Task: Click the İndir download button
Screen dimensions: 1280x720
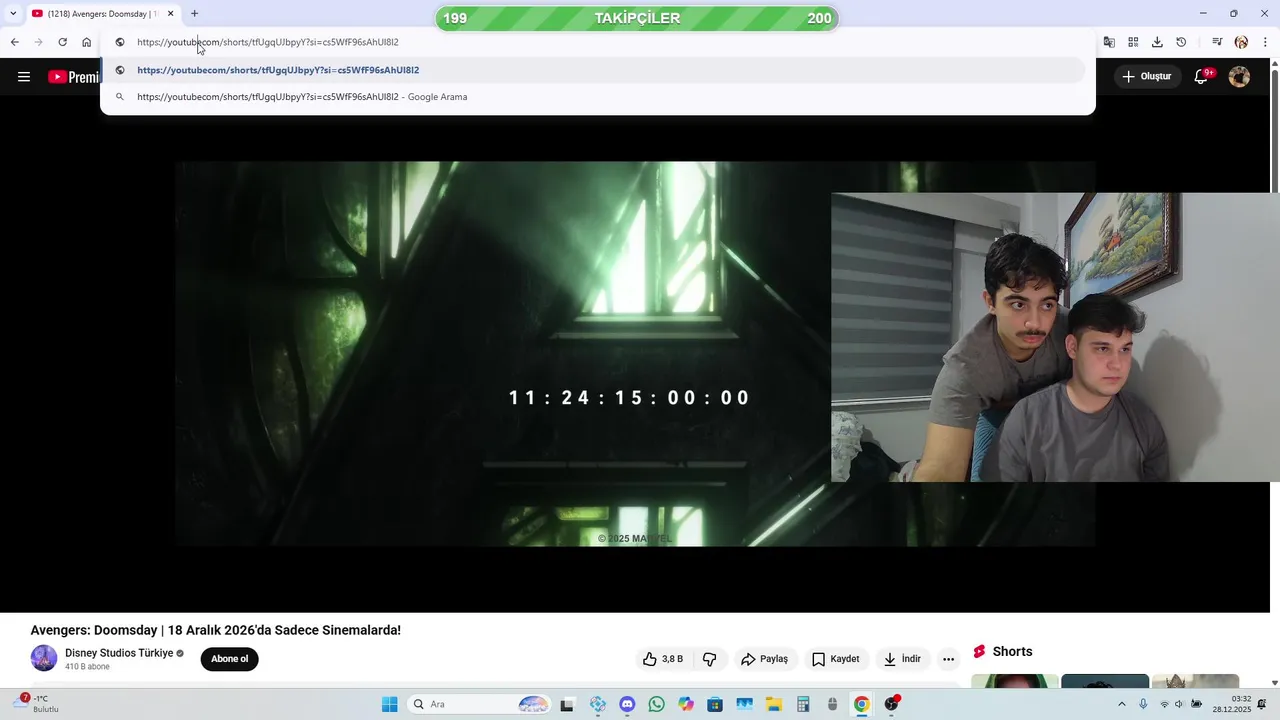Action: [901, 659]
